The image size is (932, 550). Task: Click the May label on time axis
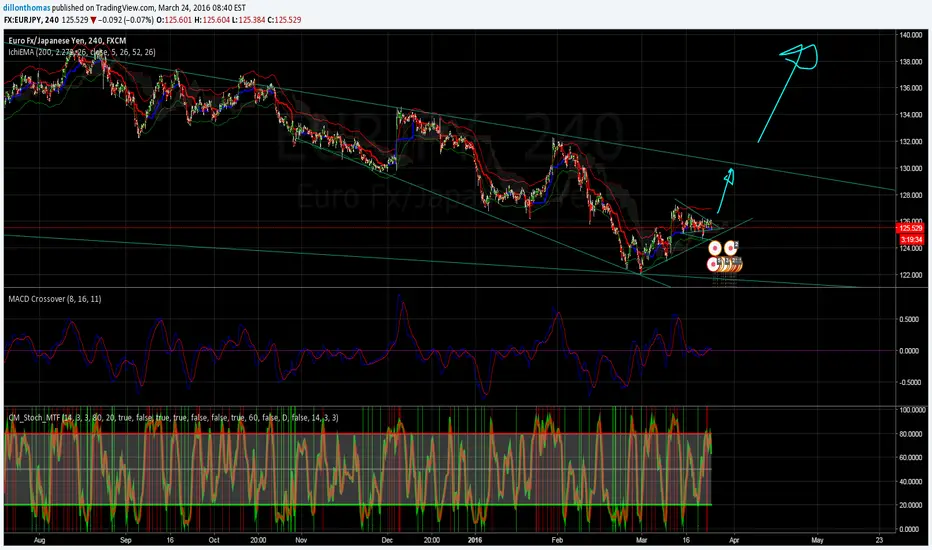(817, 540)
